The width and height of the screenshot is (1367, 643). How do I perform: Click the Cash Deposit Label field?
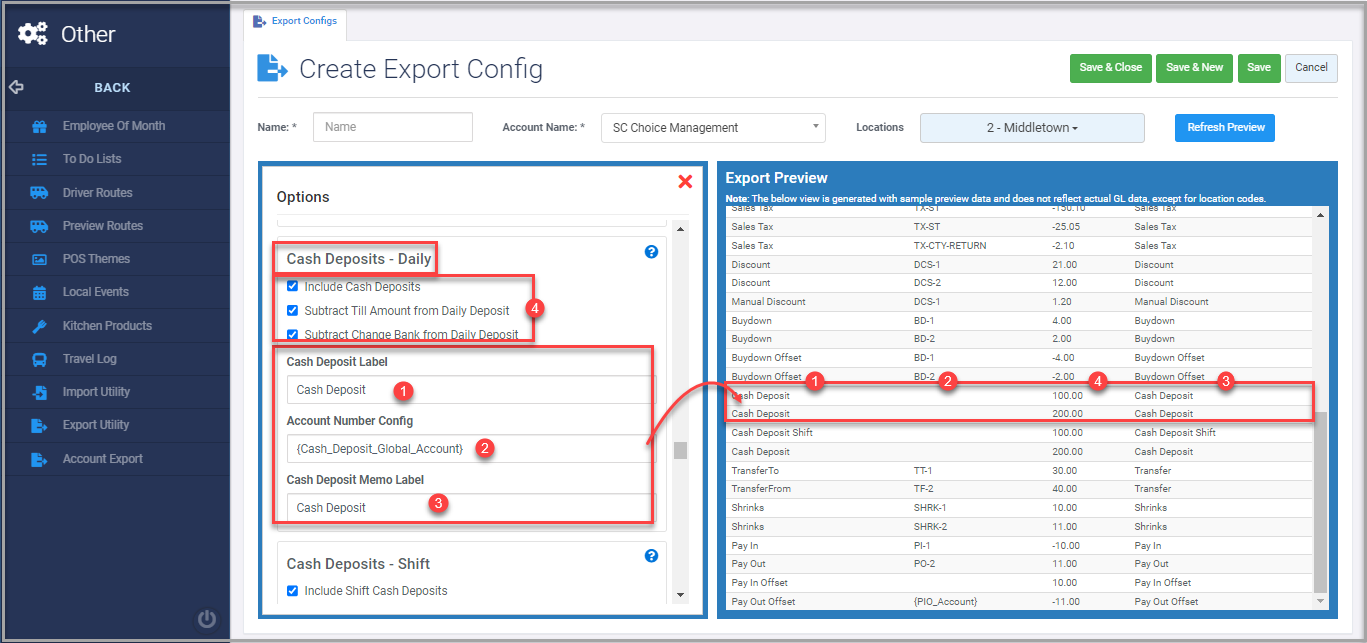[471, 390]
